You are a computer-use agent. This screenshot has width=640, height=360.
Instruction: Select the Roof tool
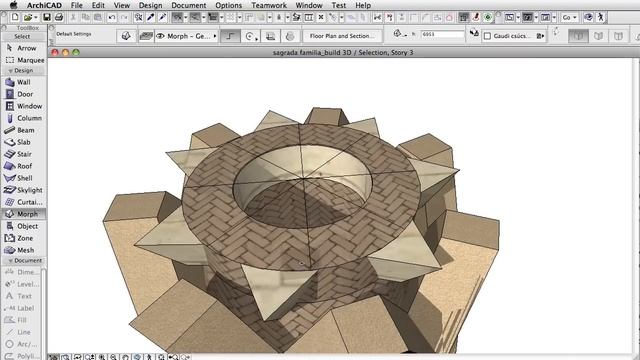(x=24, y=166)
